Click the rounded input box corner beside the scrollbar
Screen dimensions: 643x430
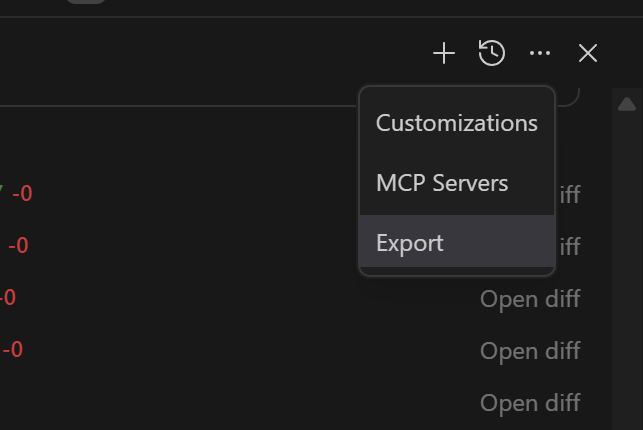point(572,97)
